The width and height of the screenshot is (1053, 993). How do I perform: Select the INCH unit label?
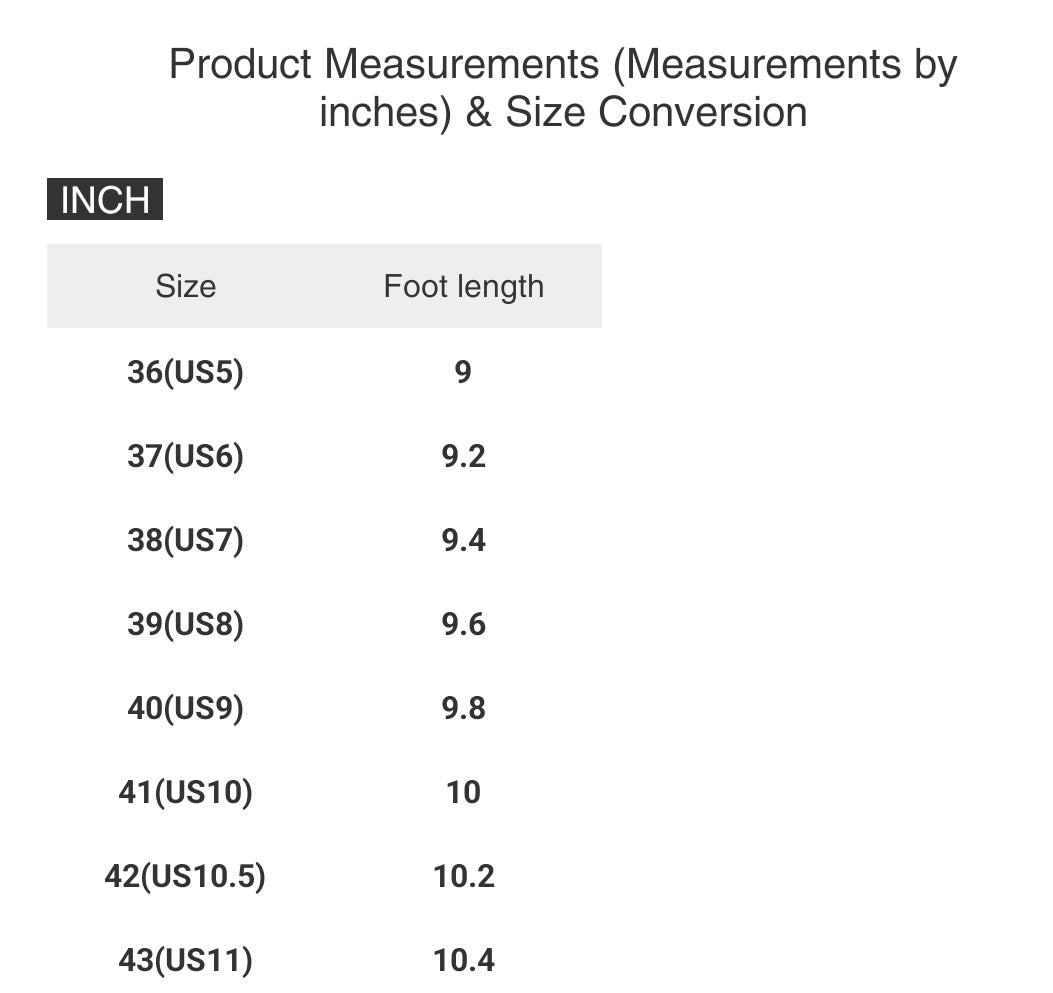tap(105, 199)
